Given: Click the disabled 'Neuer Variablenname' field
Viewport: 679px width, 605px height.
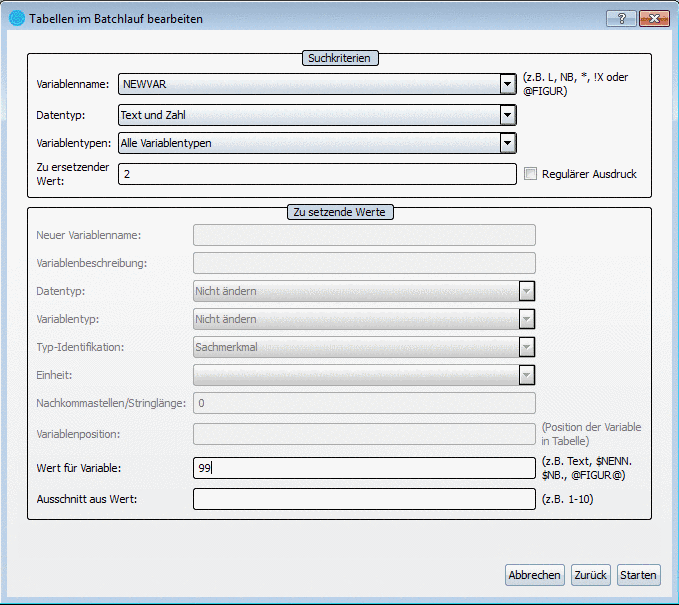Looking at the screenshot, I should [364, 235].
